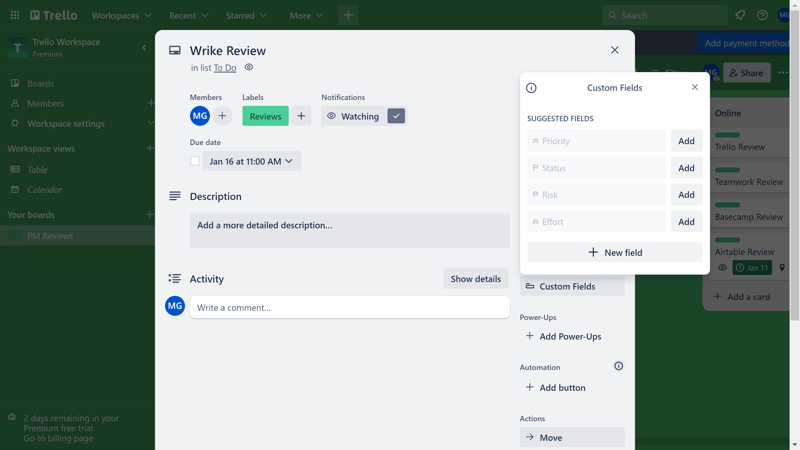The height and width of the screenshot is (450, 800).
Task: Click the Custom Fields sidebar button
Action: (x=572, y=286)
